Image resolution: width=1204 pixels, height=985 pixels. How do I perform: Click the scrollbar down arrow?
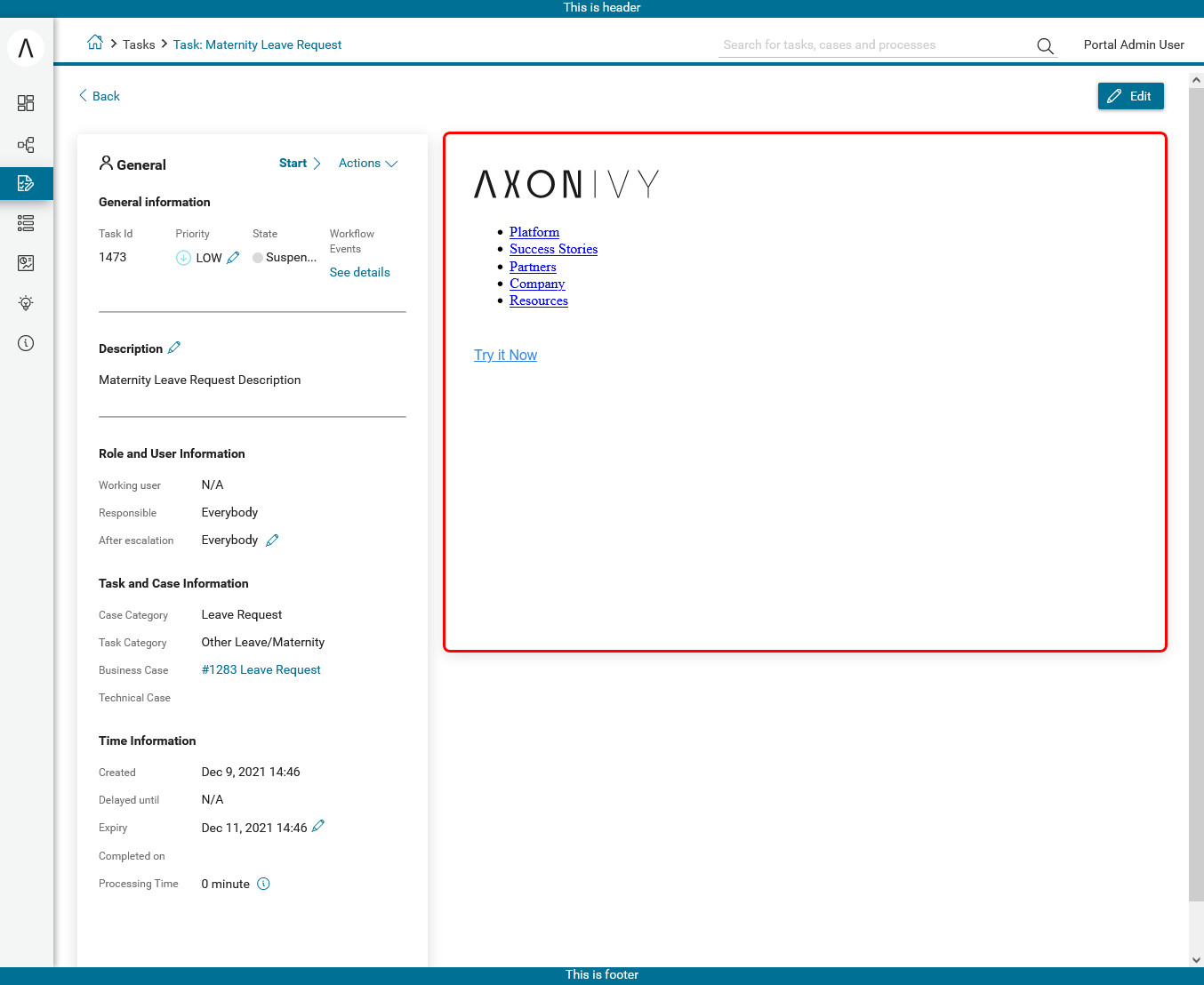tap(1196, 960)
